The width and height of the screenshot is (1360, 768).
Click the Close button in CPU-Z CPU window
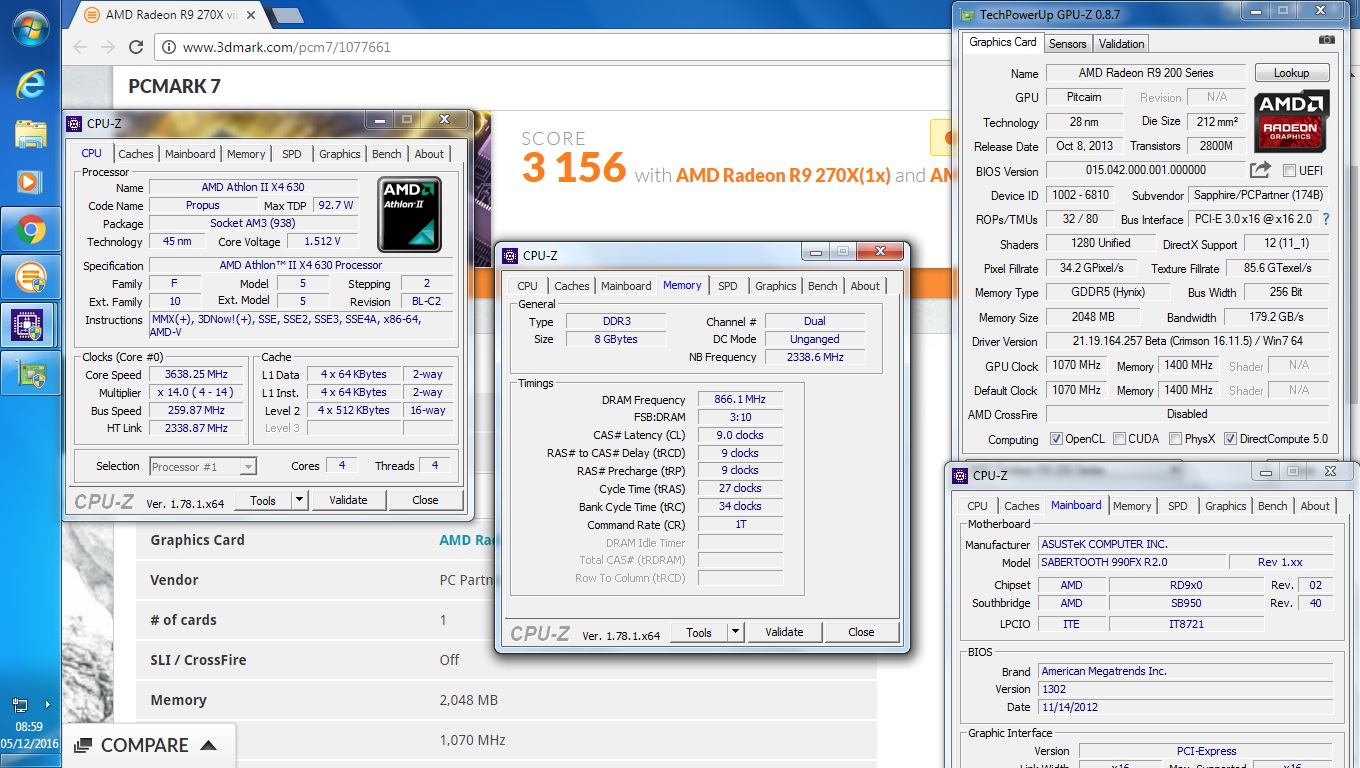(x=425, y=500)
